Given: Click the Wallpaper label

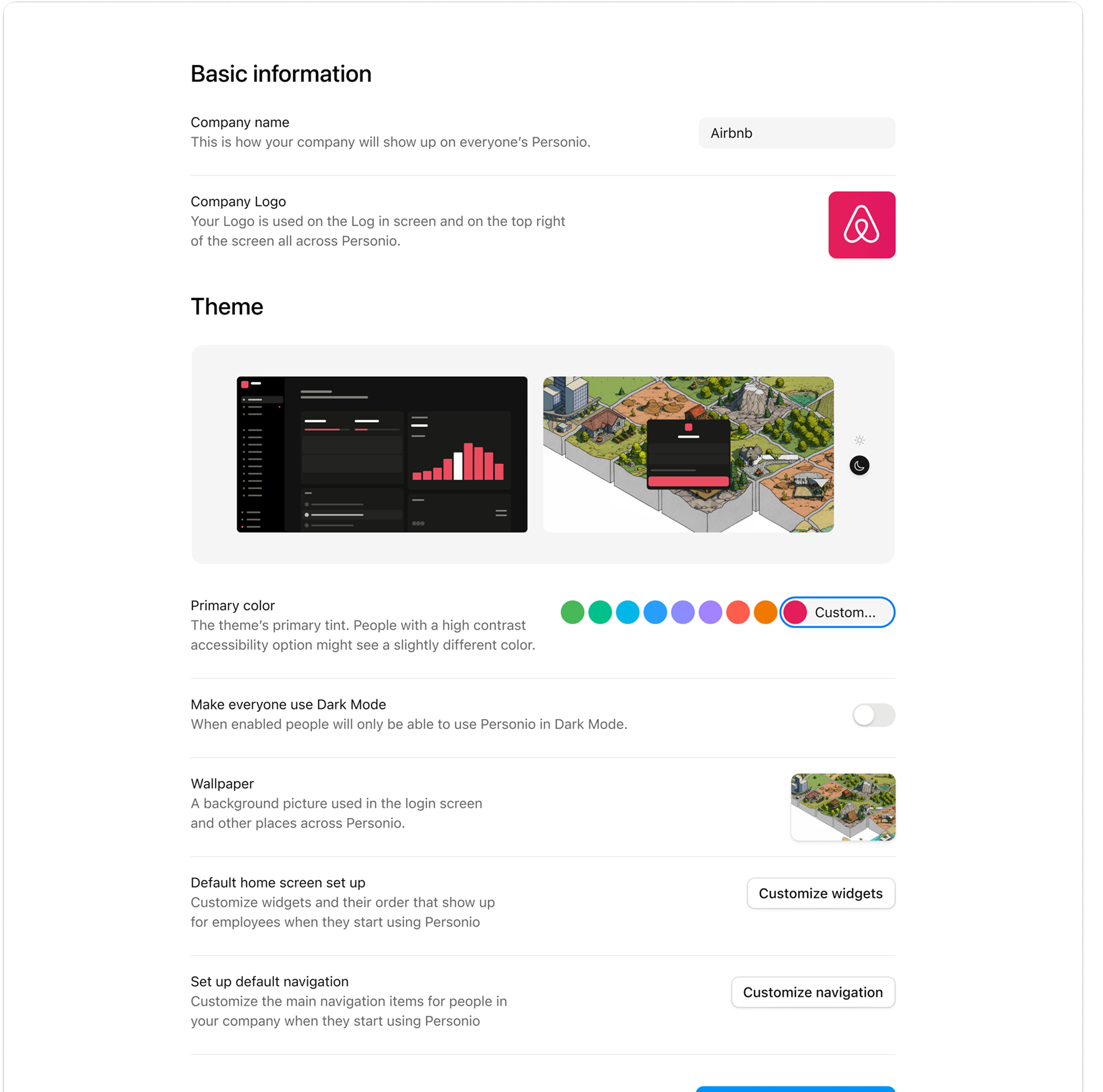Looking at the screenshot, I should click(222, 784).
